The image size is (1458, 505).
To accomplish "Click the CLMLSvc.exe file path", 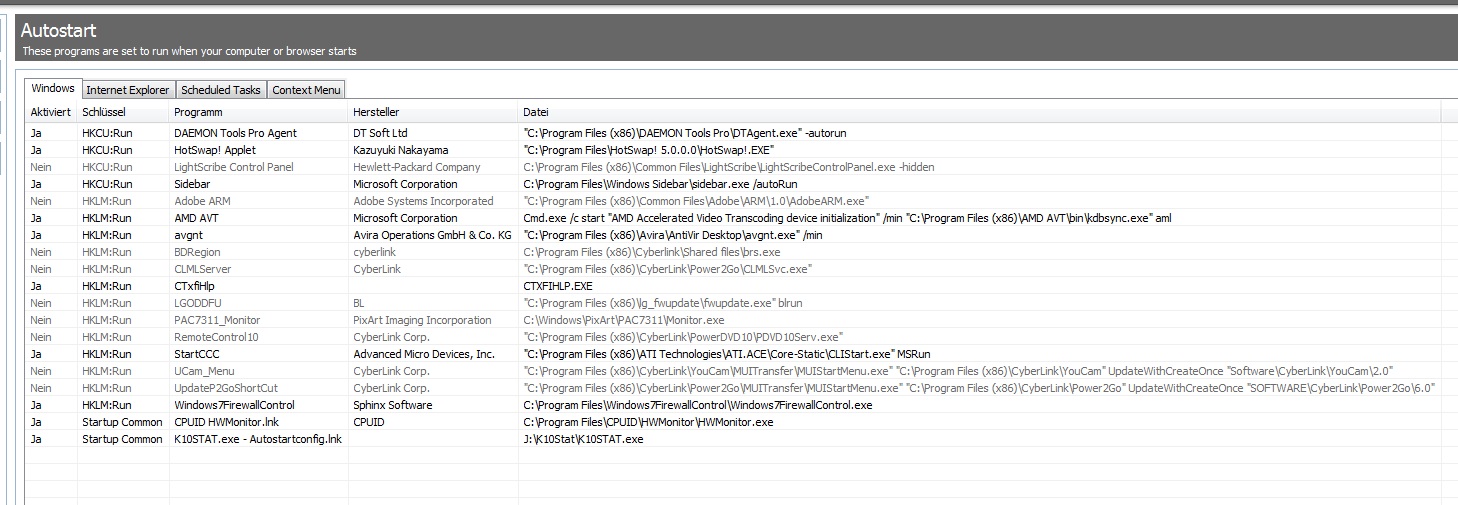I will click(667, 269).
